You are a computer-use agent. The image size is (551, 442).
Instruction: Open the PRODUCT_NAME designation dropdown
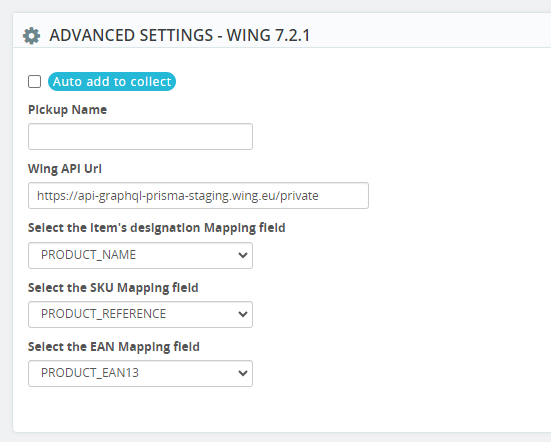[140, 255]
